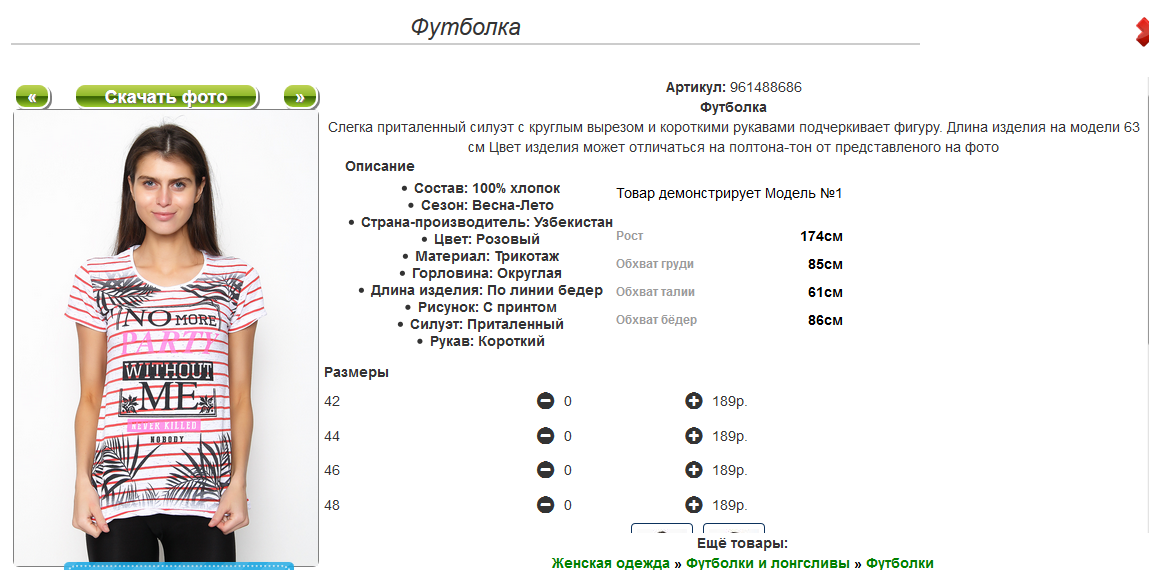
Task: Click the Описание heading
Action: pyautogui.click(x=380, y=166)
